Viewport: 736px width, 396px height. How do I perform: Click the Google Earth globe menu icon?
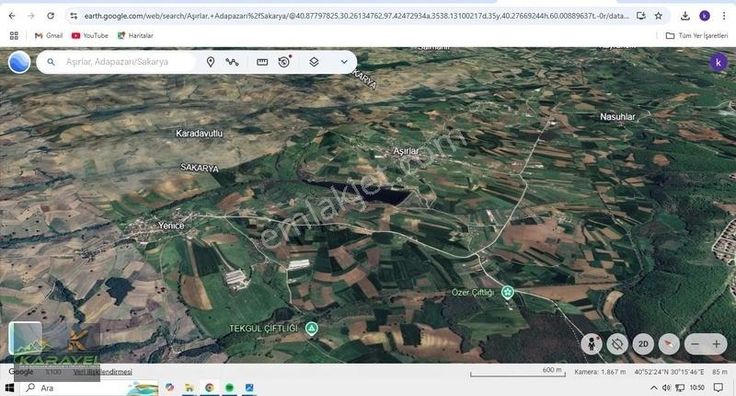coord(19,62)
